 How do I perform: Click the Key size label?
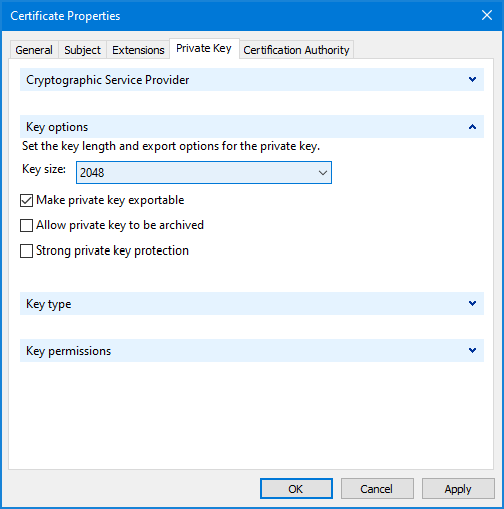click(x=44, y=169)
